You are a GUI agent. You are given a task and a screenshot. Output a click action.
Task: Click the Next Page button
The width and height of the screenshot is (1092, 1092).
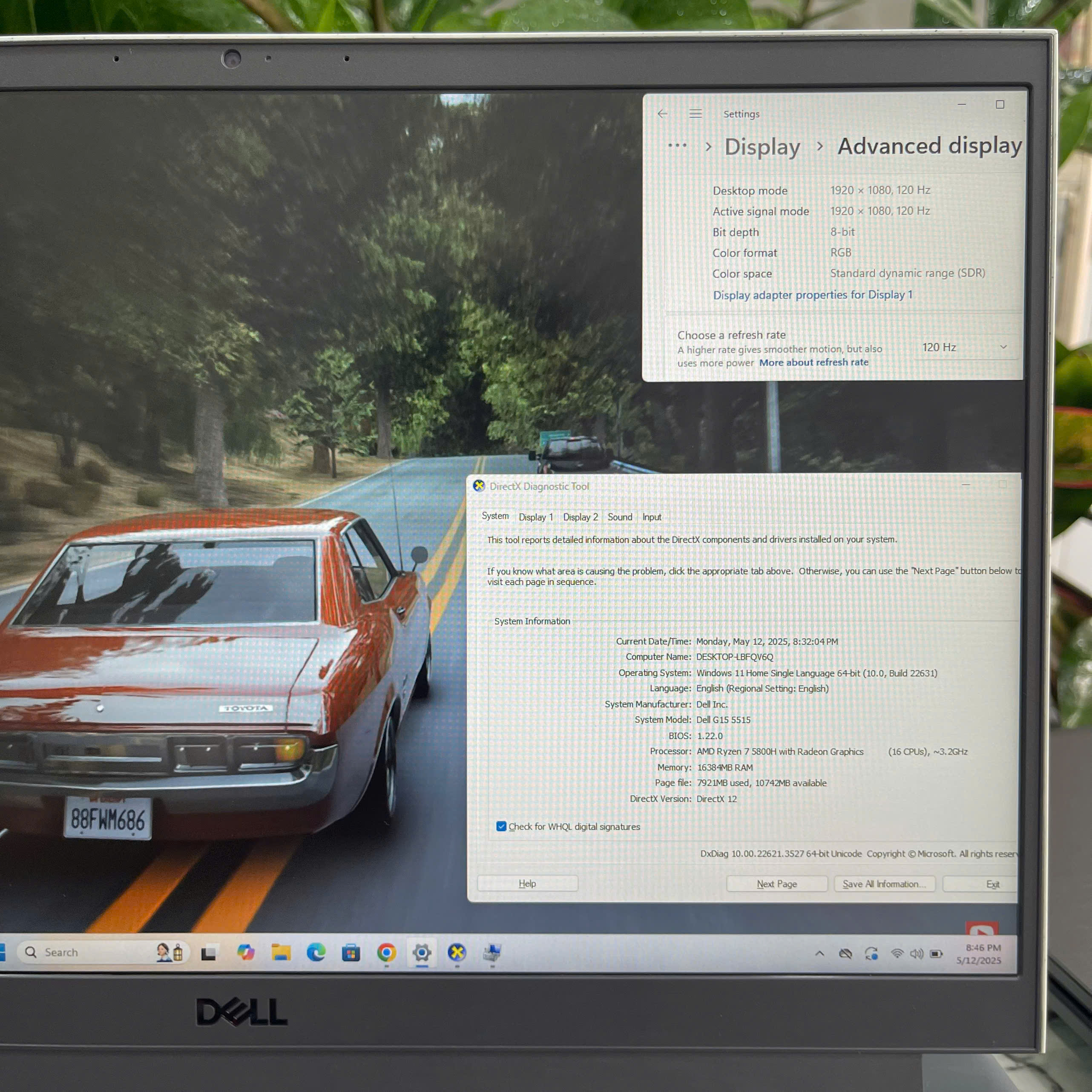point(776,884)
